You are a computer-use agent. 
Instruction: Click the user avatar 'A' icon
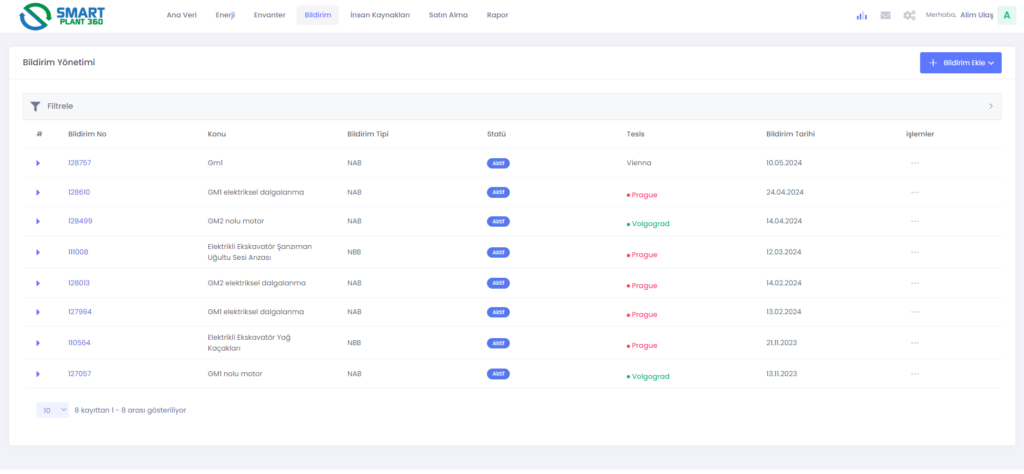pyautogui.click(x=1005, y=15)
